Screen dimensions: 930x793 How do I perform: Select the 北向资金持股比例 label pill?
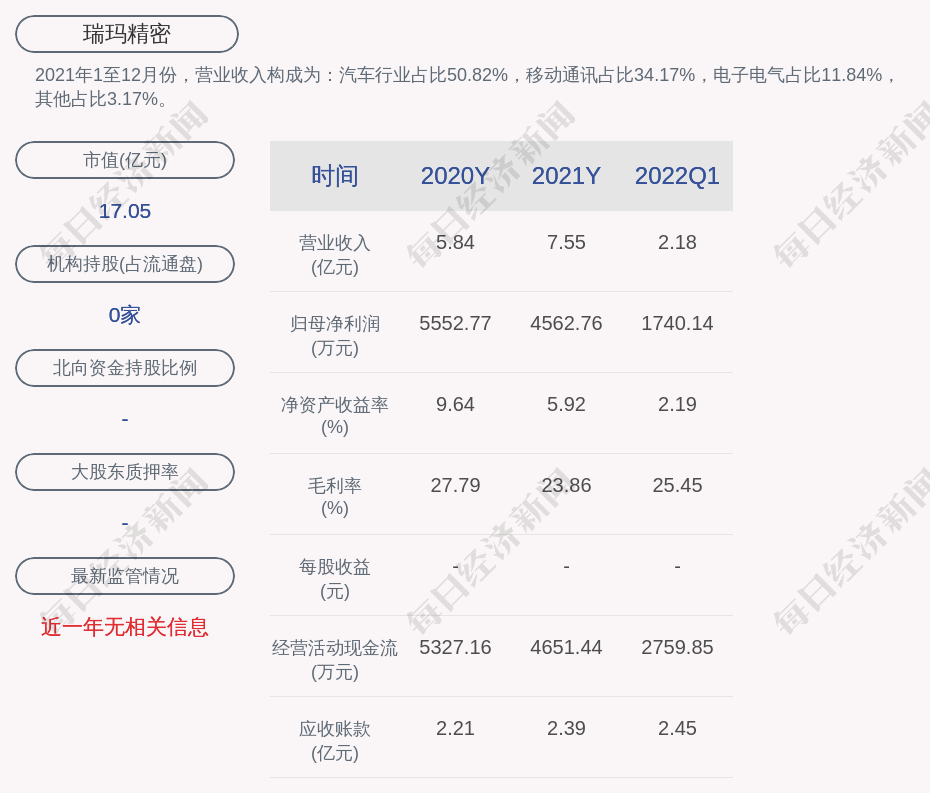click(x=125, y=368)
